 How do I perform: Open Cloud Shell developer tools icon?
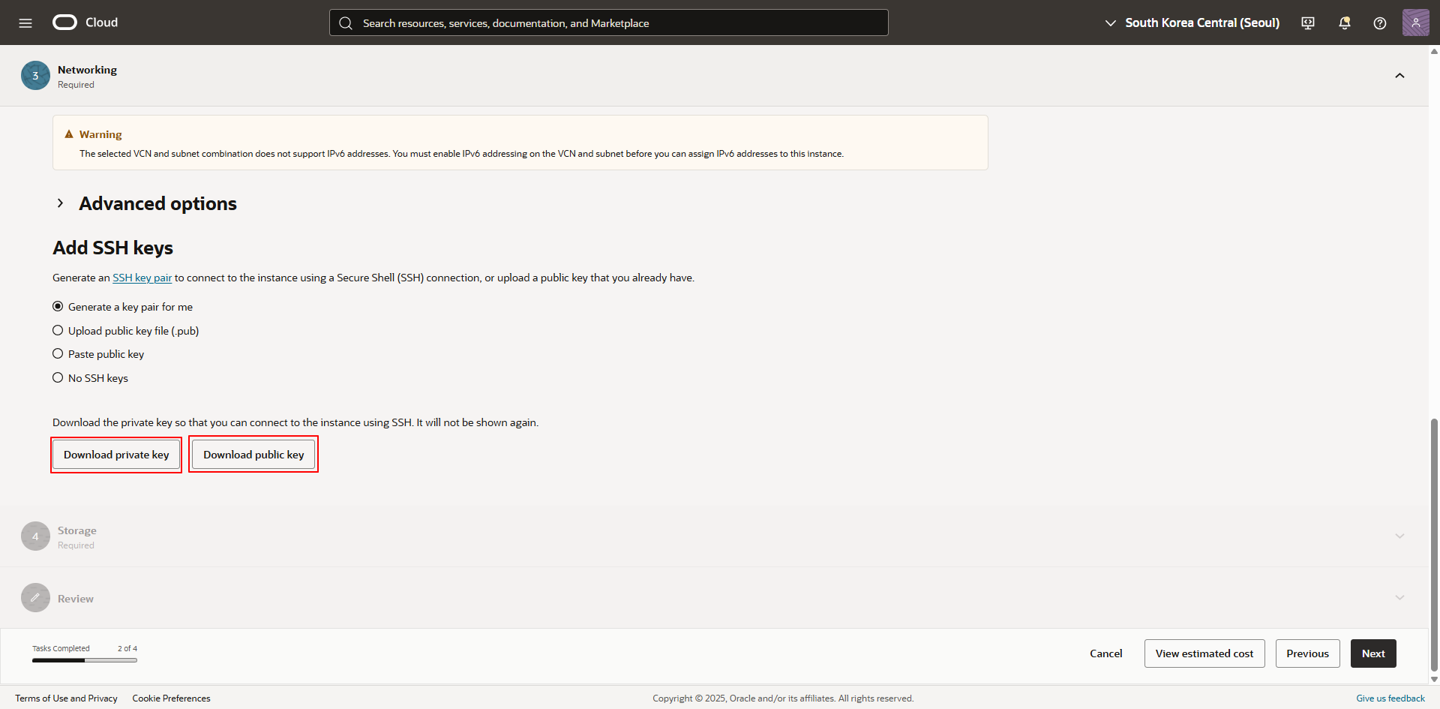[1307, 23]
